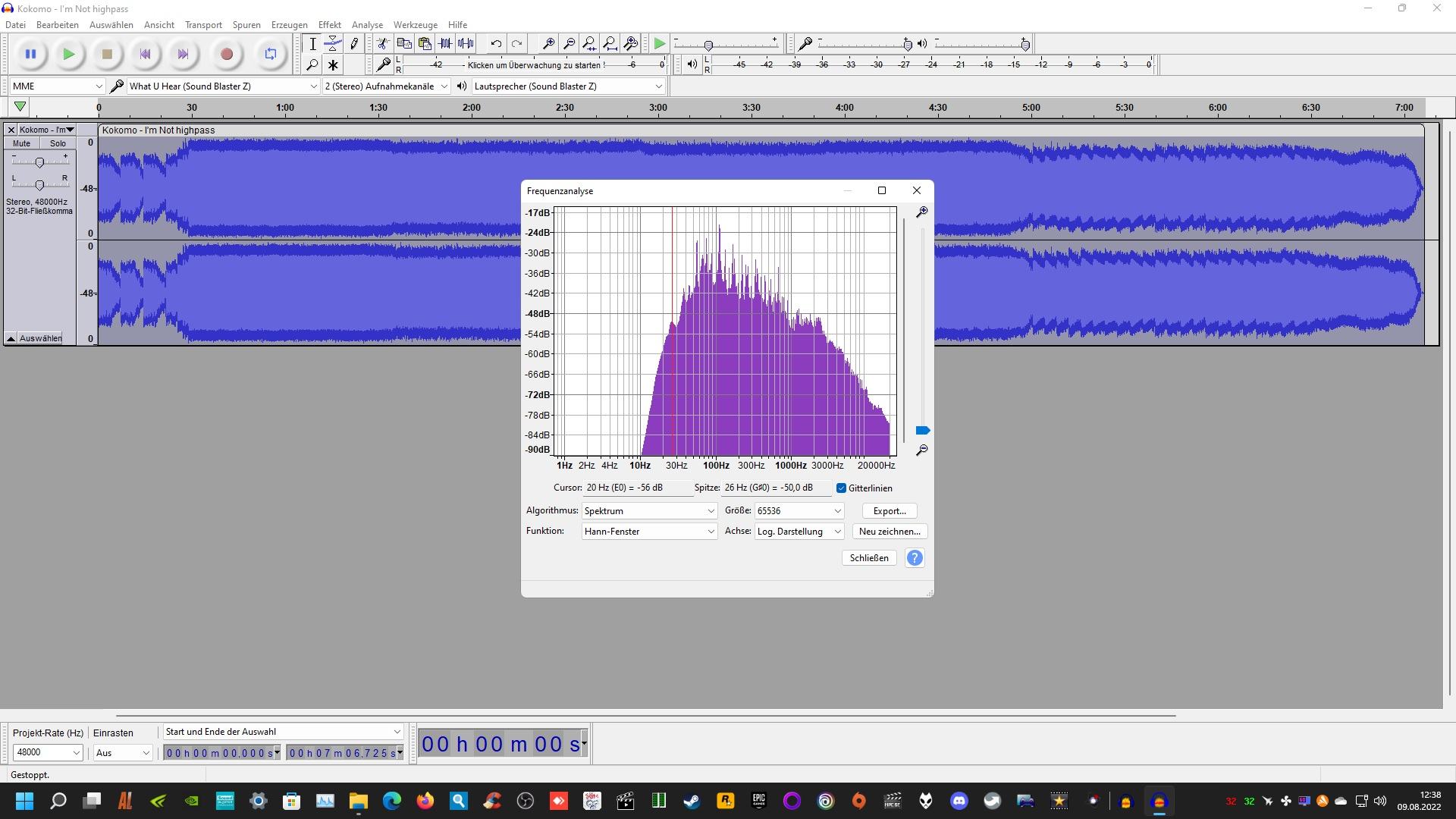Select the Envelope tool
1456x819 pixels.
(333, 44)
